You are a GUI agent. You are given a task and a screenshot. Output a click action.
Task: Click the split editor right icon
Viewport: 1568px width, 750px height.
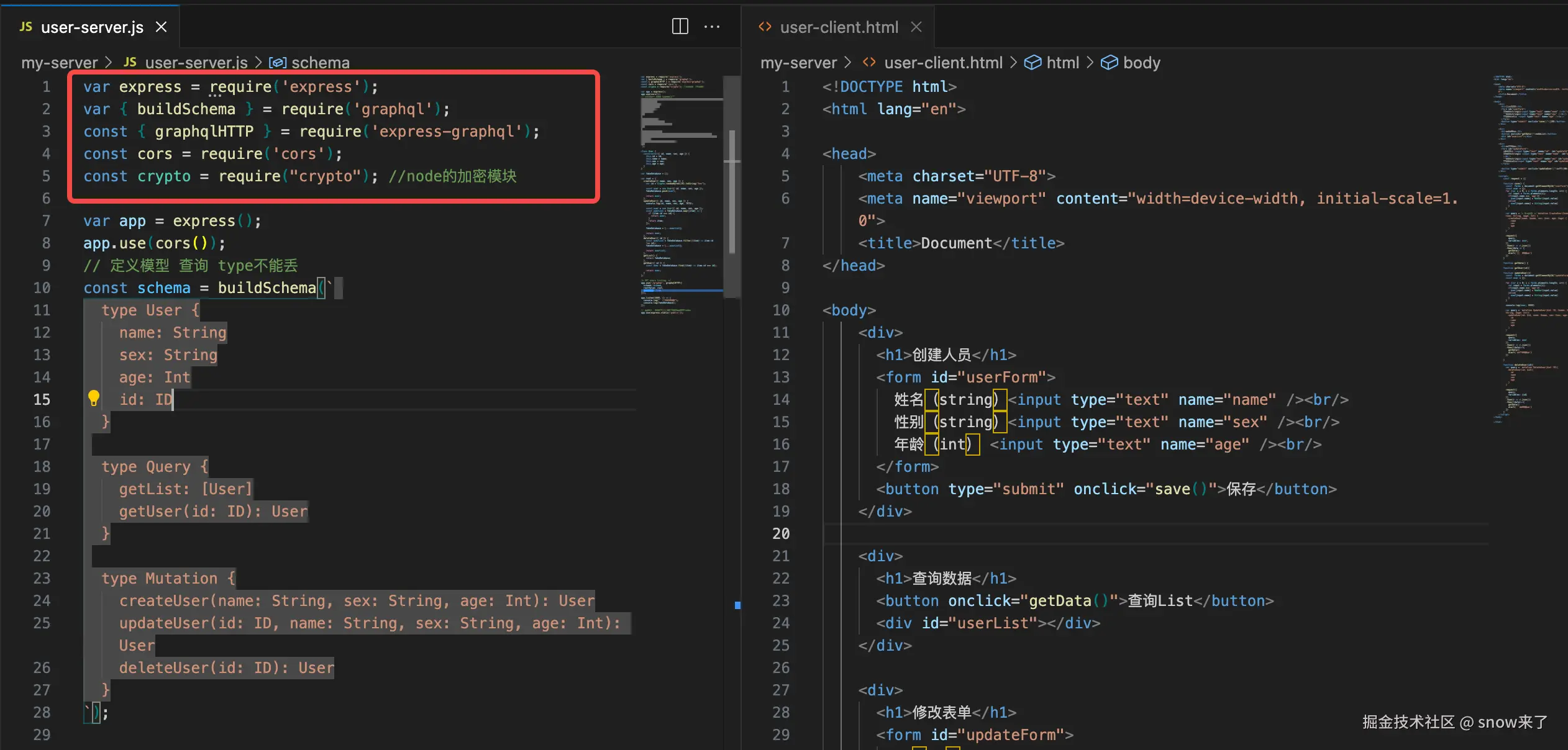680,26
